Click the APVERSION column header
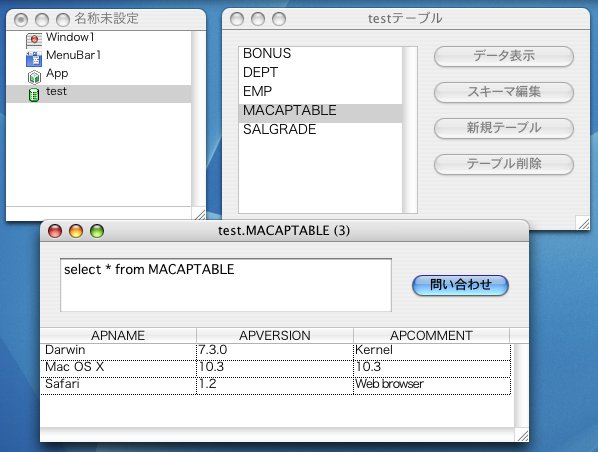The image size is (598, 452). (275, 336)
